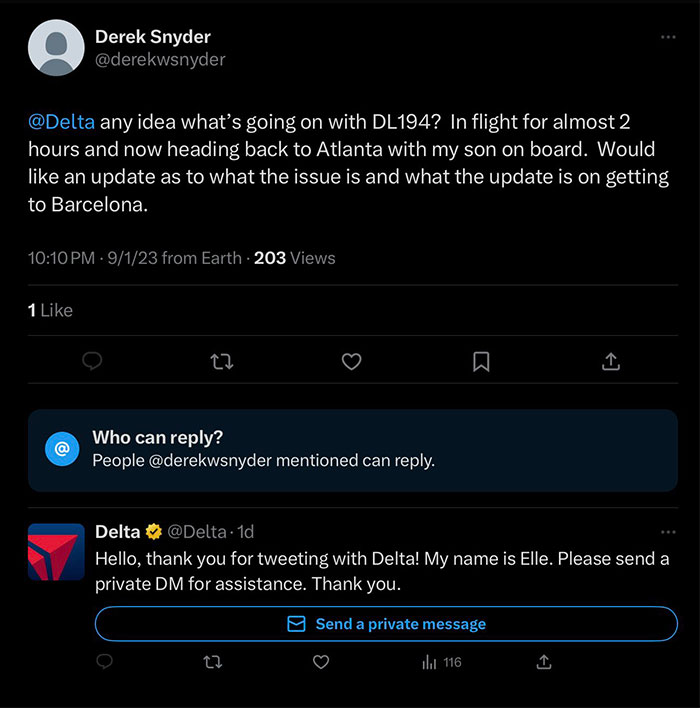
Task: Share Delta's reply tweet
Action: coord(544,662)
